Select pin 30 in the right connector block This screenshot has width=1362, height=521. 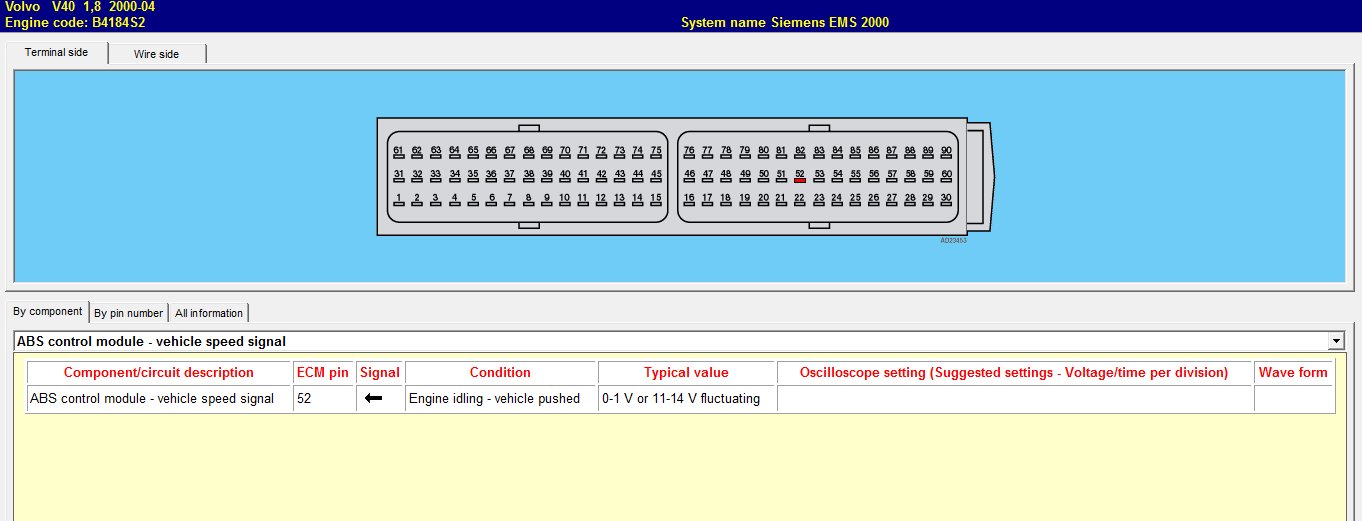(946, 200)
